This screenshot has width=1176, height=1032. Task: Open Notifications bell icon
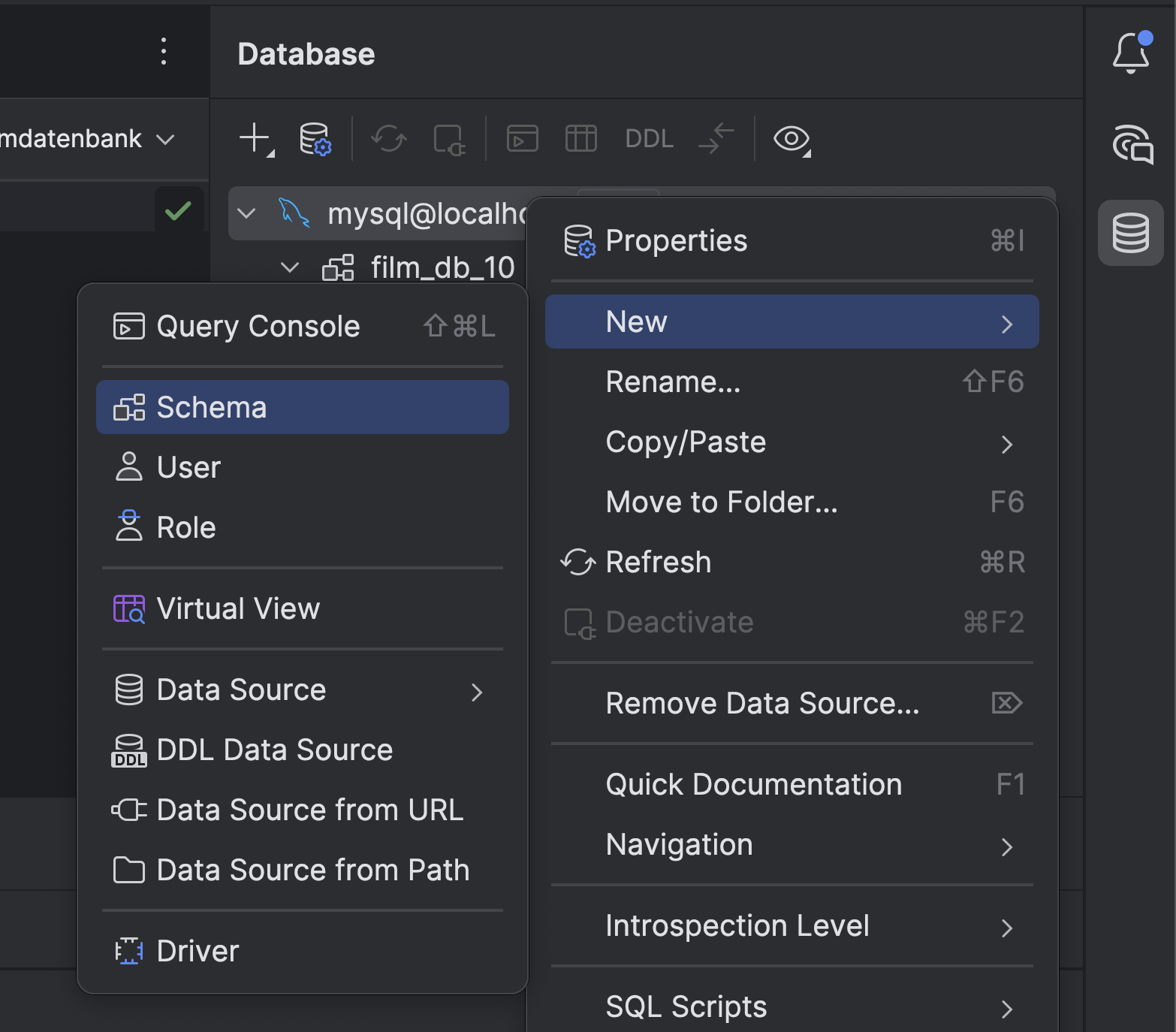coord(1132,53)
